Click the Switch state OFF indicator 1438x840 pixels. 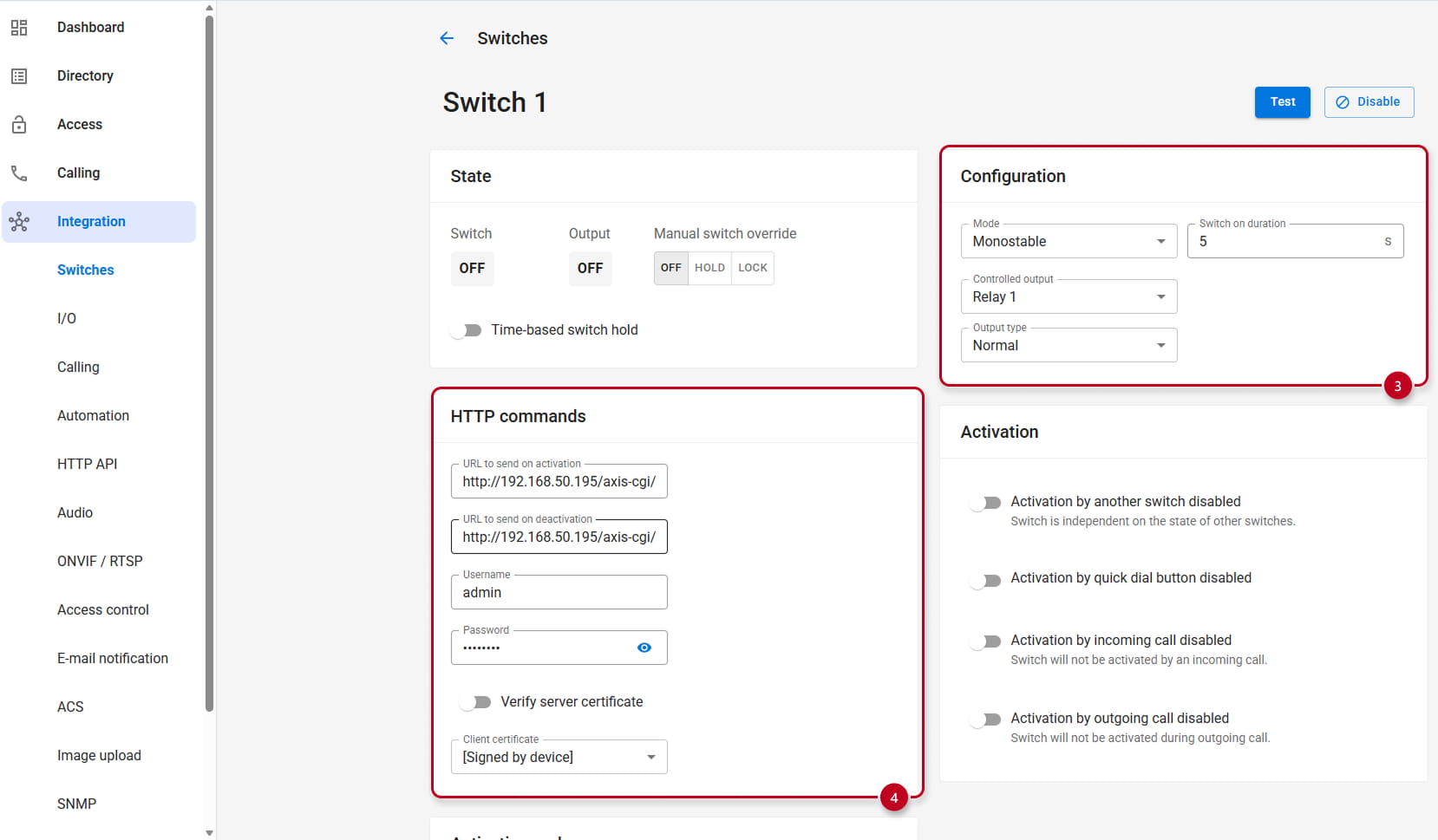(x=472, y=269)
